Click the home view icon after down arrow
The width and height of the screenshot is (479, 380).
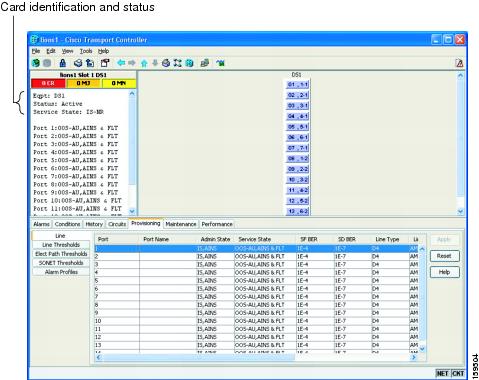(166, 63)
